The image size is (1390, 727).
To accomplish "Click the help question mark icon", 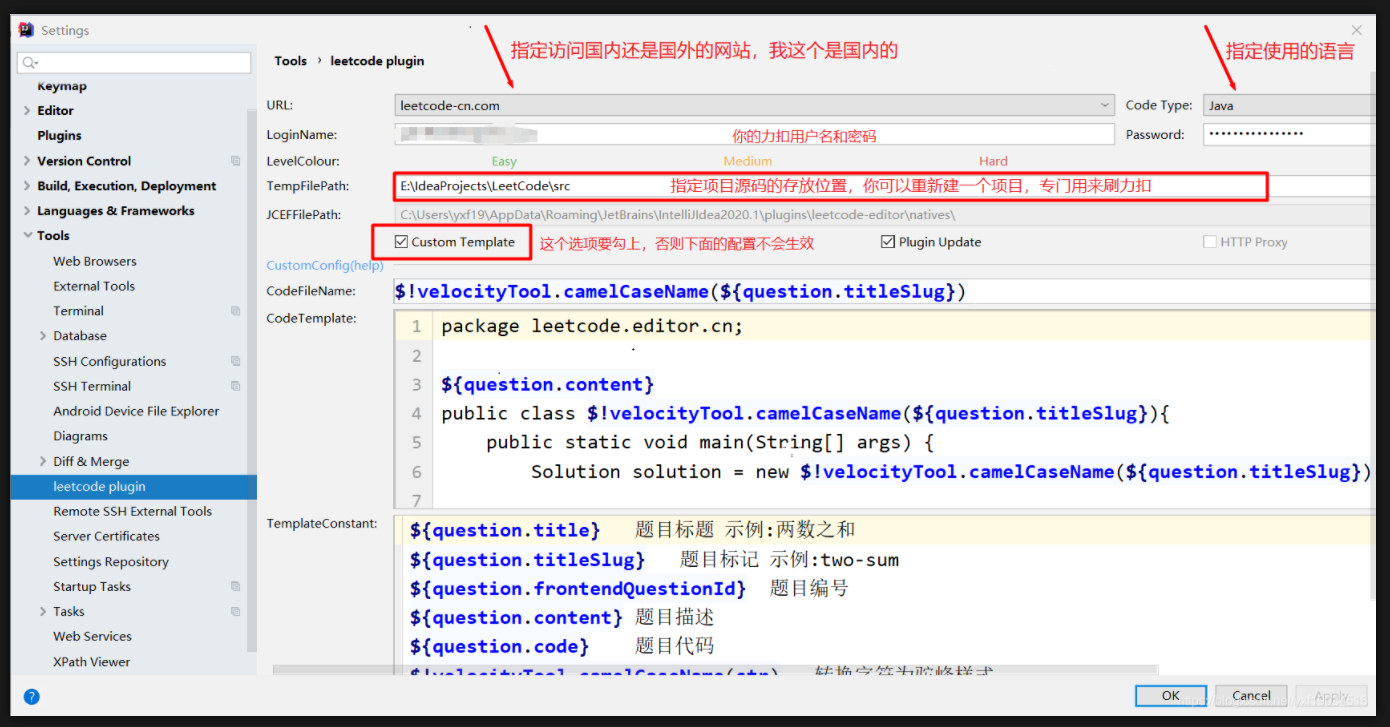I will [x=31, y=697].
